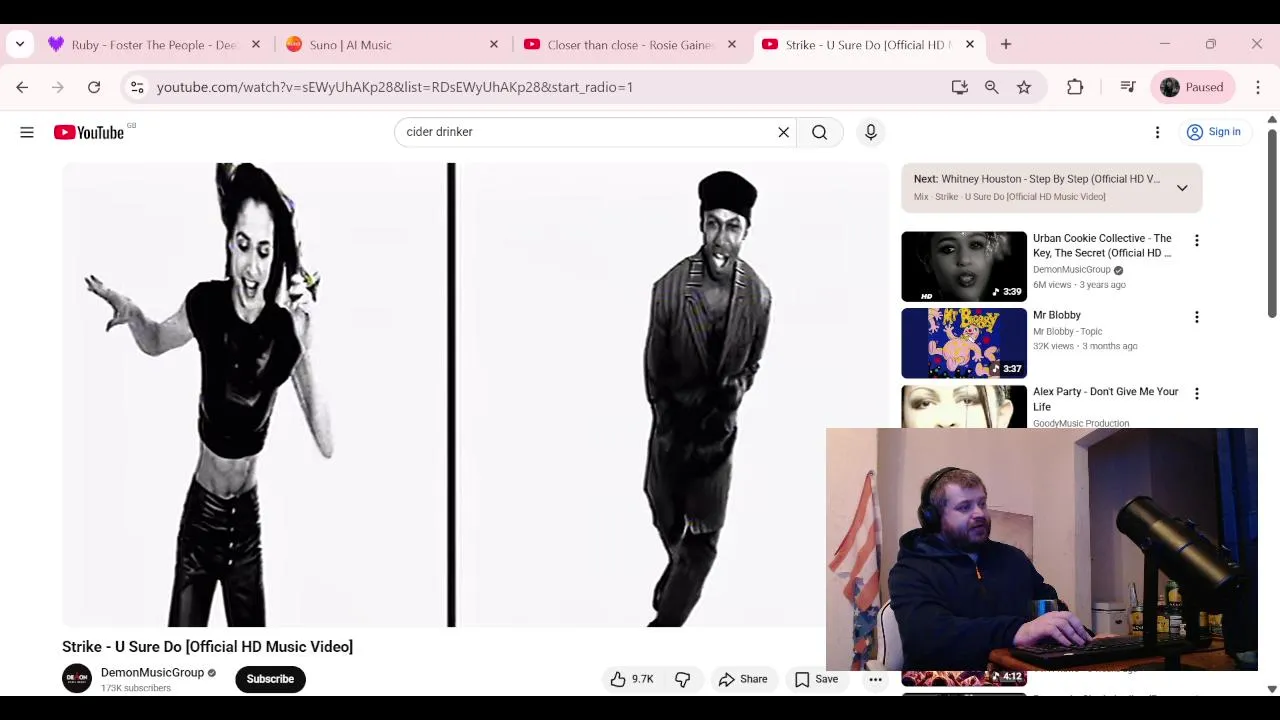1280x720 pixels.
Task: Share the Strike video
Action: coord(743,679)
